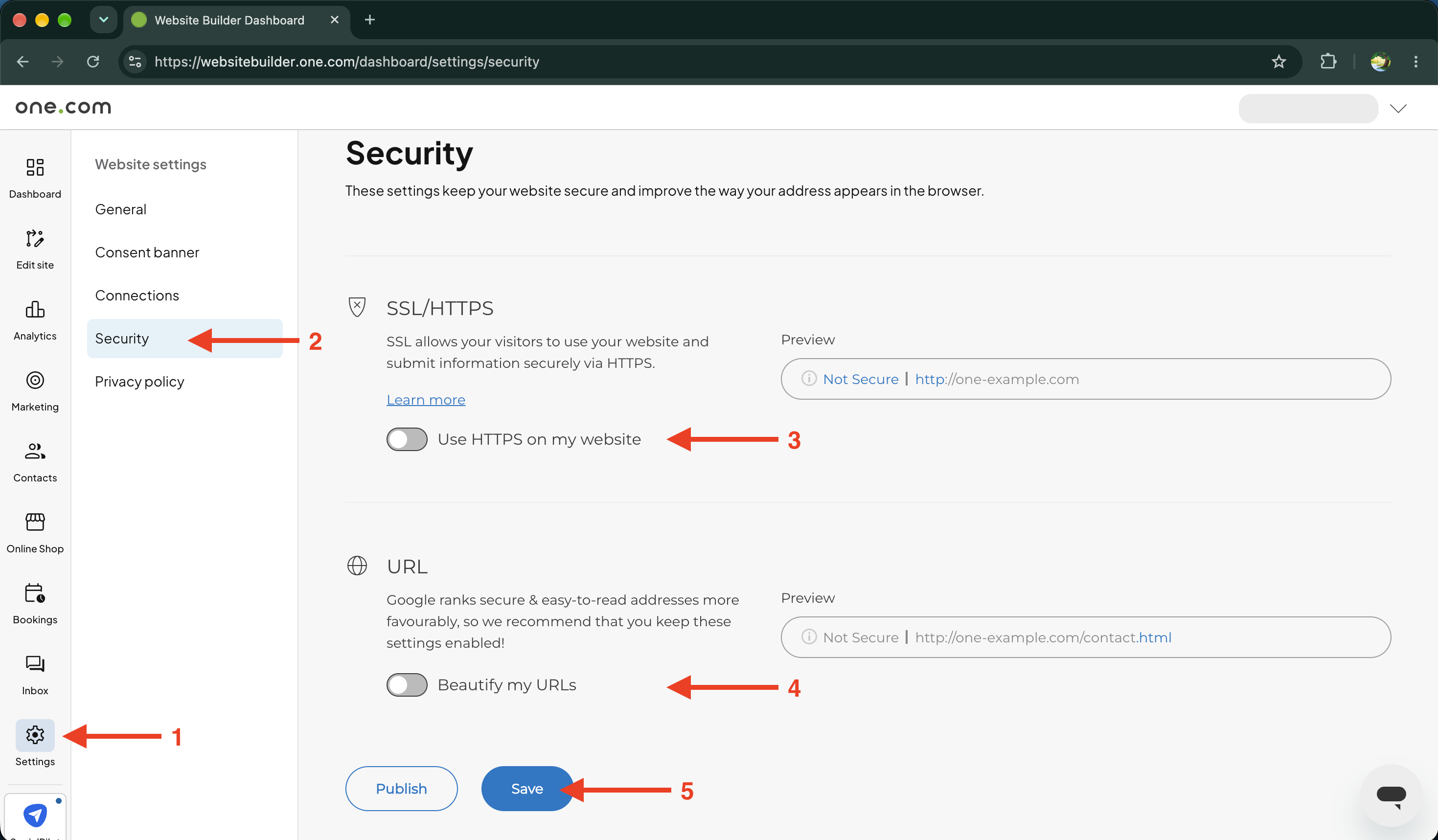1438x840 pixels.
Task: Open the tab search dropdown arrow
Action: pos(104,20)
